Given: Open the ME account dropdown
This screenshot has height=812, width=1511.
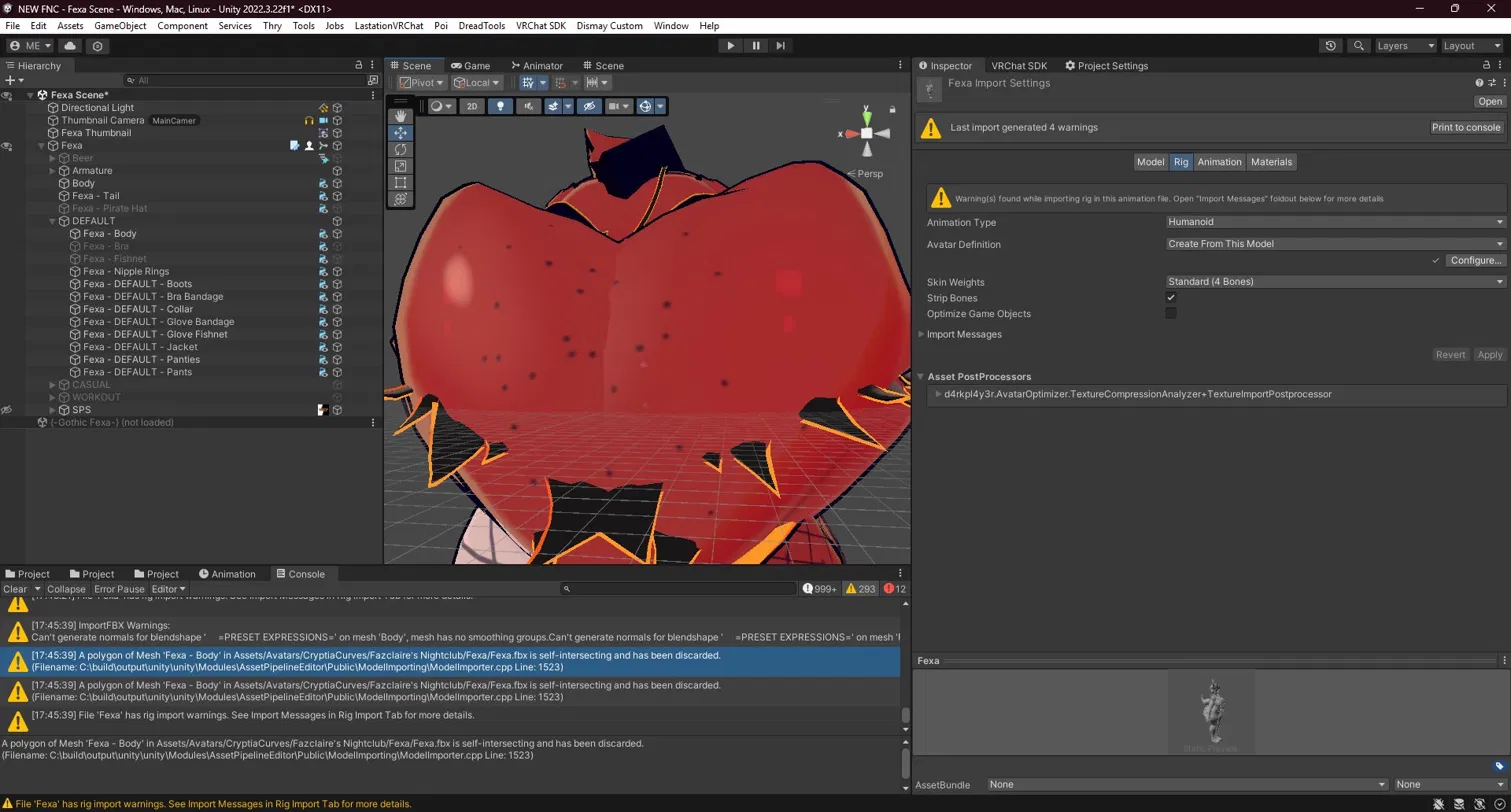Looking at the screenshot, I should [31, 46].
